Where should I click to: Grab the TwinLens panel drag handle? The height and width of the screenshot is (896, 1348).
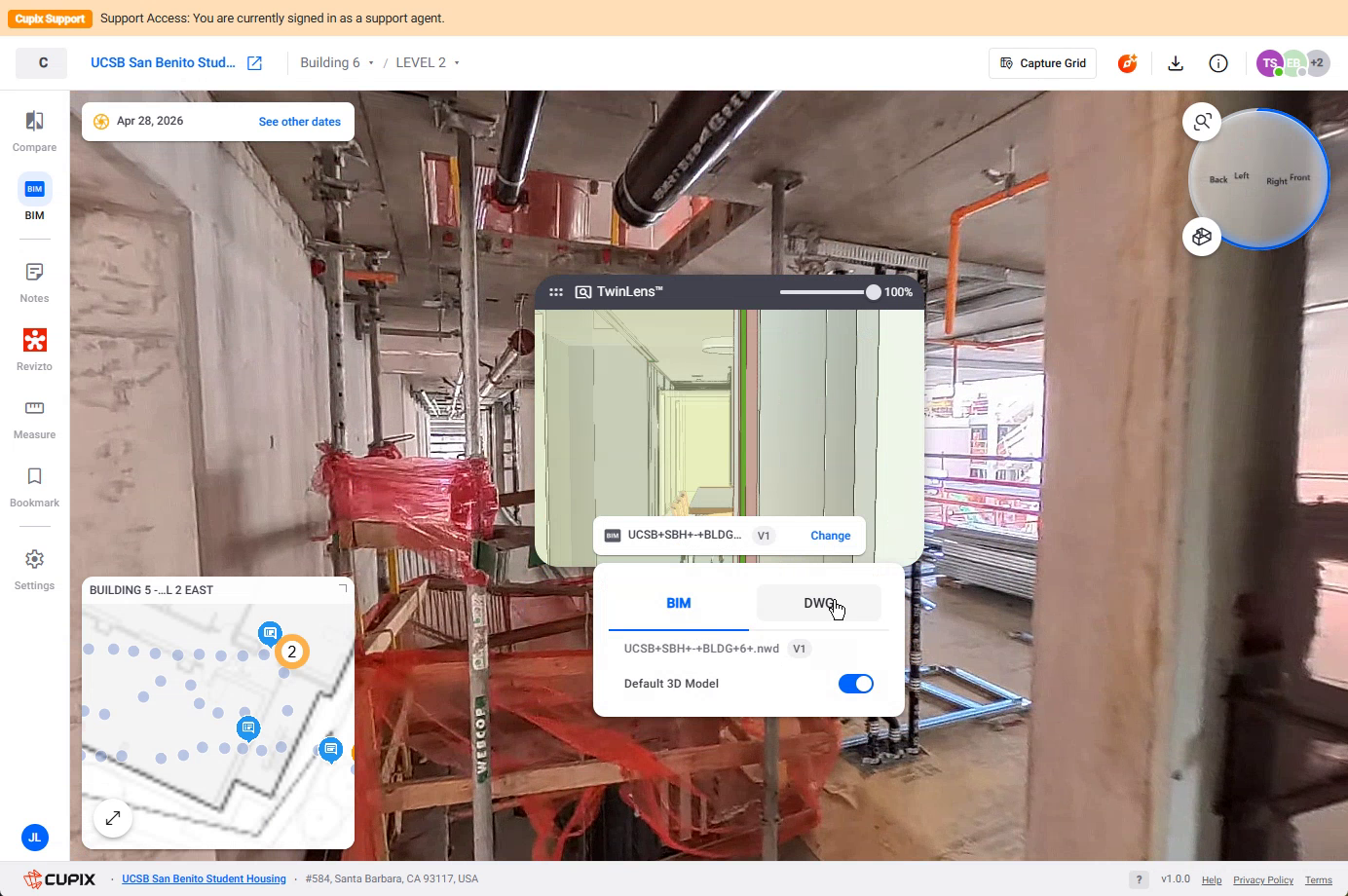(x=556, y=292)
